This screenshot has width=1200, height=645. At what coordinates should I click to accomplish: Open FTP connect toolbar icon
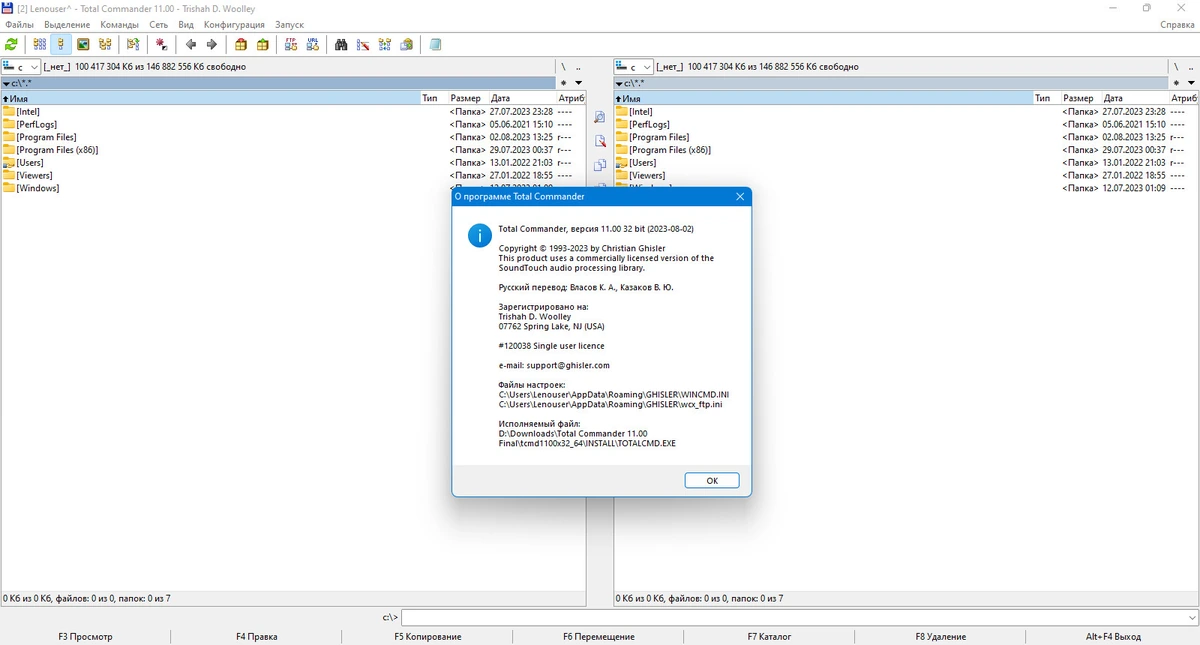(291, 44)
